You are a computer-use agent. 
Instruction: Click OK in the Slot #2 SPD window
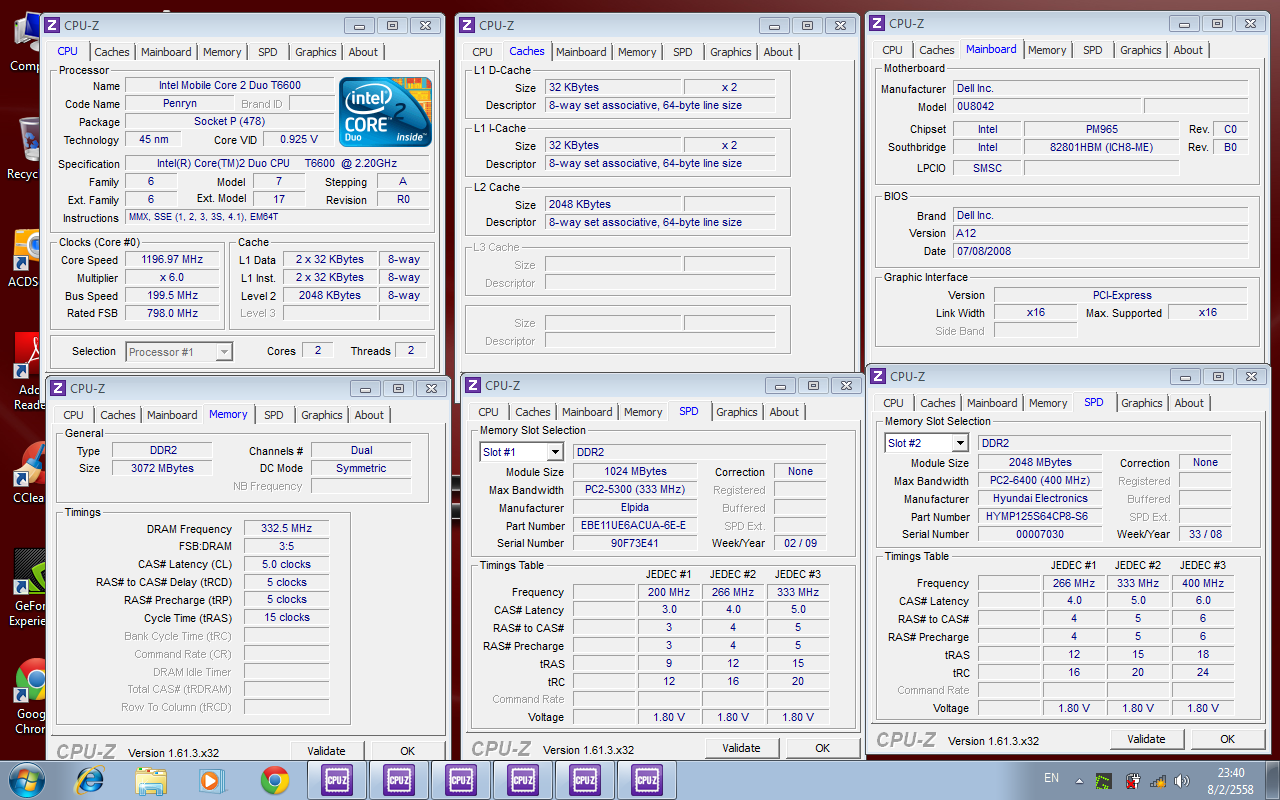pos(1228,739)
